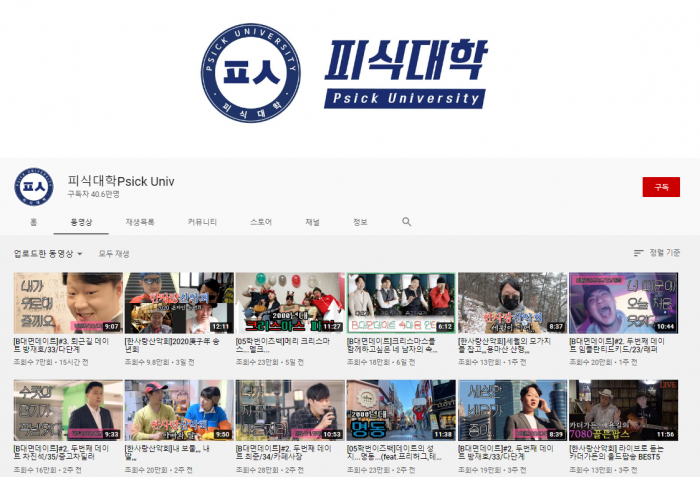The width and height of the screenshot is (700, 477).
Task: Click '조회수 18만회 • 6일 전' text
Action: click(x=381, y=362)
